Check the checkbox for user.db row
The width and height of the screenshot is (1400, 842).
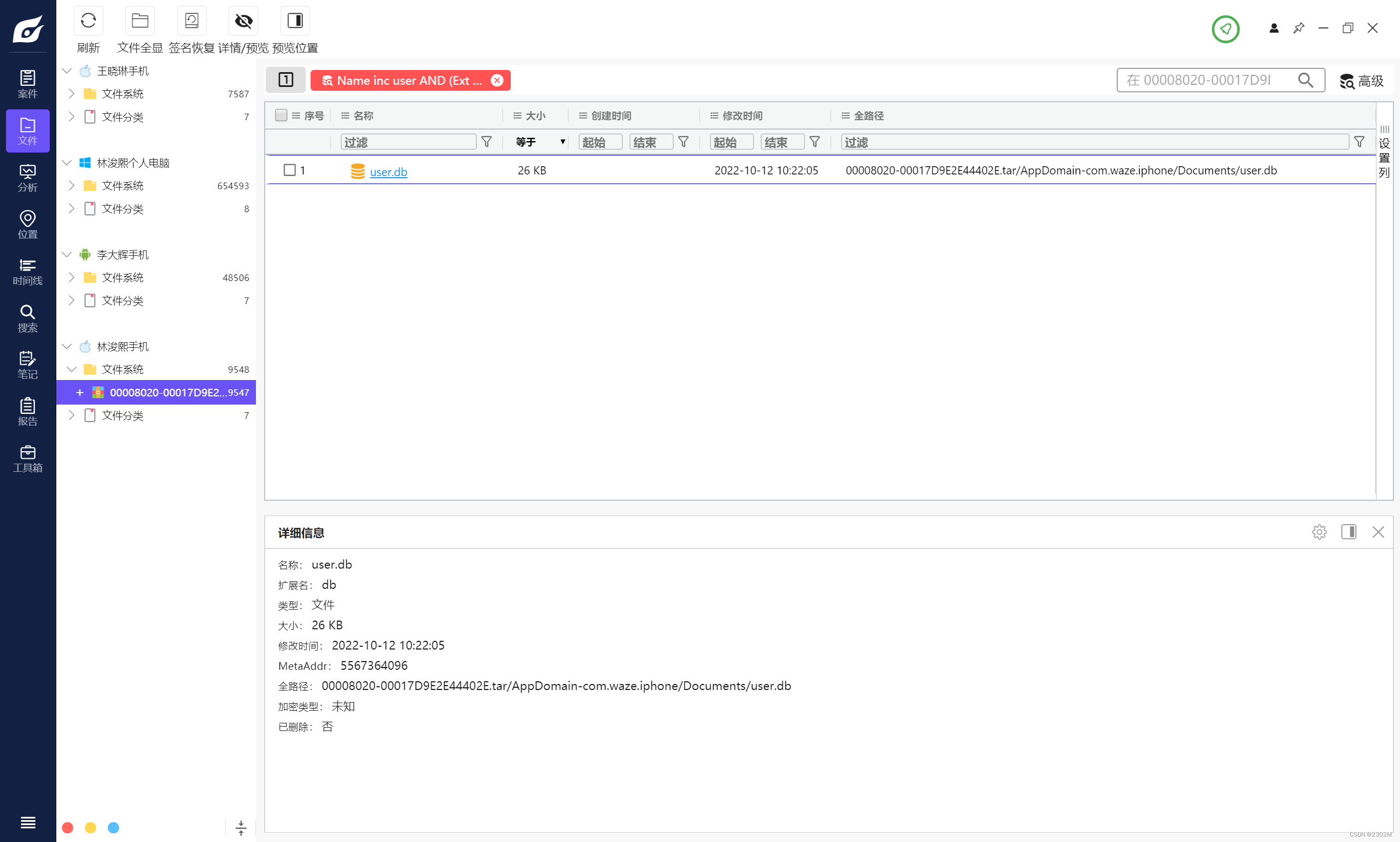[289, 169]
